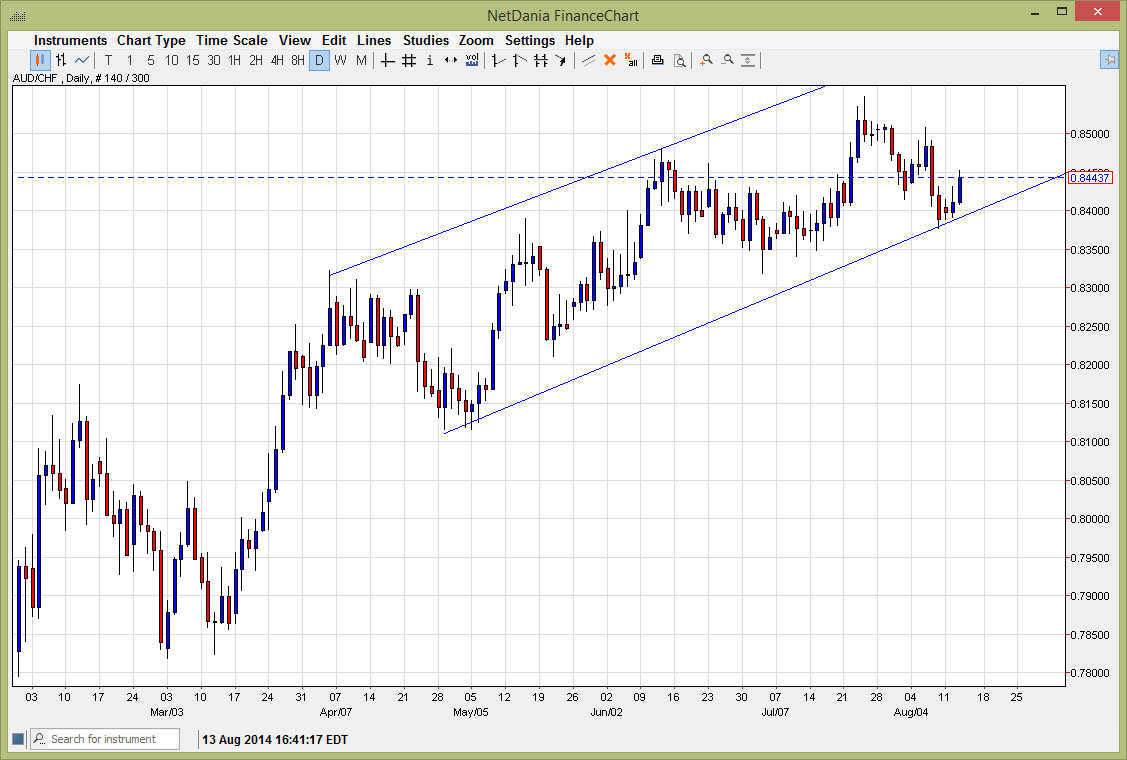Image resolution: width=1127 pixels, height=760 pixels.
Task: Open the Time Scale menu
Action: coord(231,40)
